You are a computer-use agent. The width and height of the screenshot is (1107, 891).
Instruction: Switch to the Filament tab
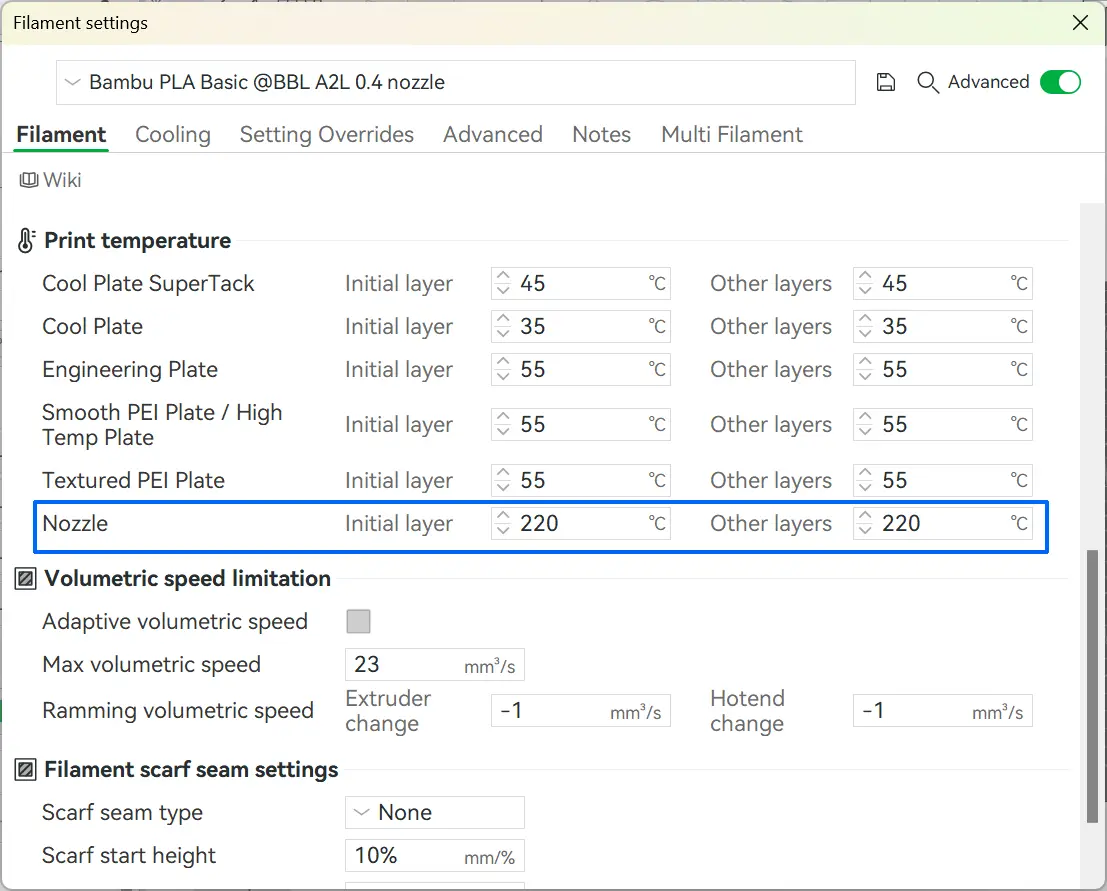pyautogui.click(x=61, y=134)
